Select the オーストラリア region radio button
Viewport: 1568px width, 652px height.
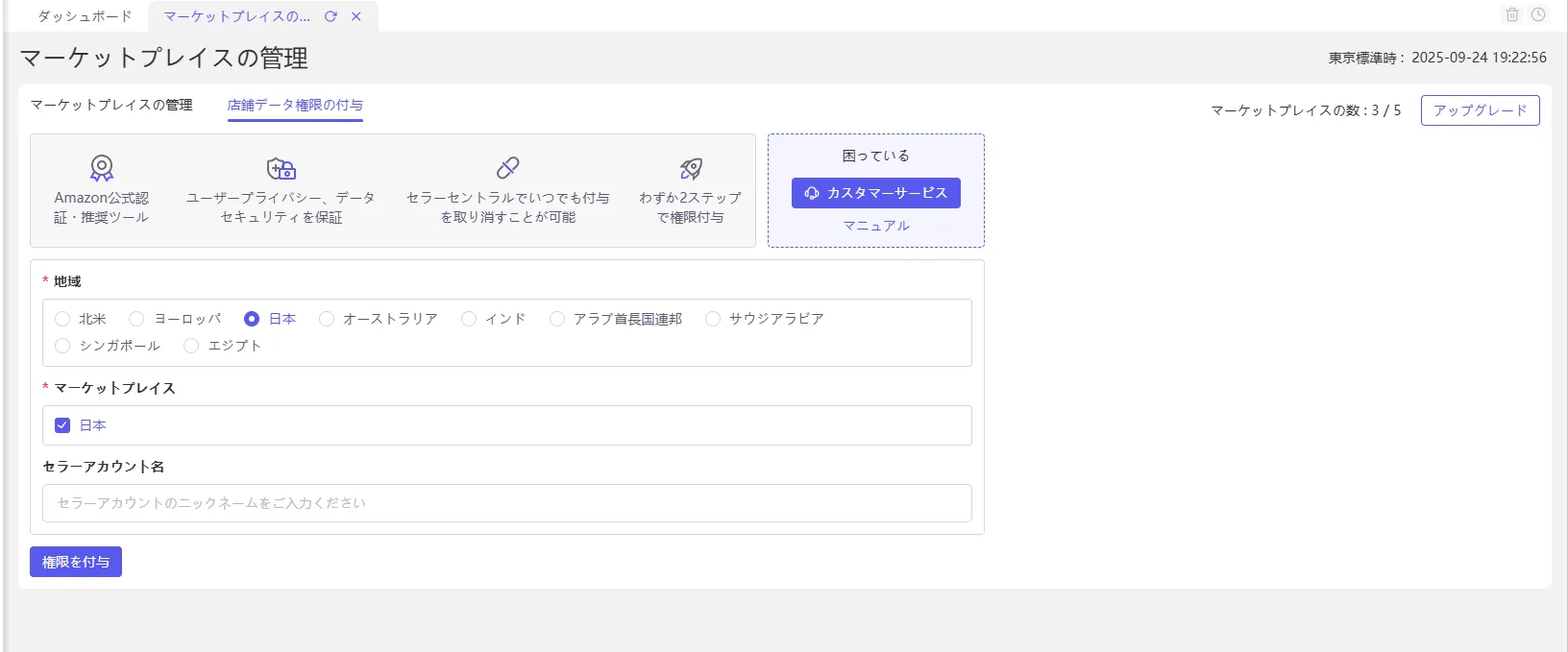pos(327,319)
